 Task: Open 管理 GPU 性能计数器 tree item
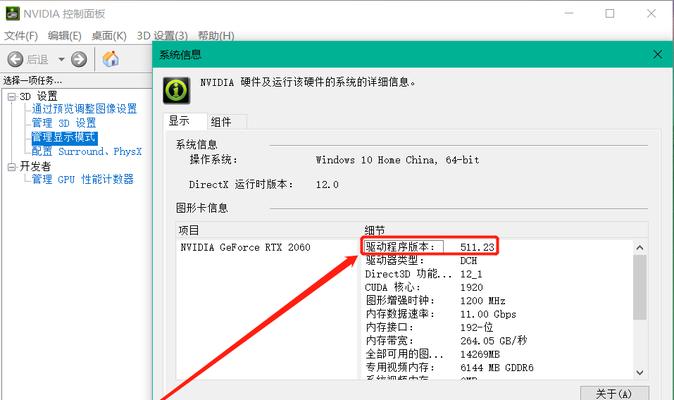pos(83,179)
